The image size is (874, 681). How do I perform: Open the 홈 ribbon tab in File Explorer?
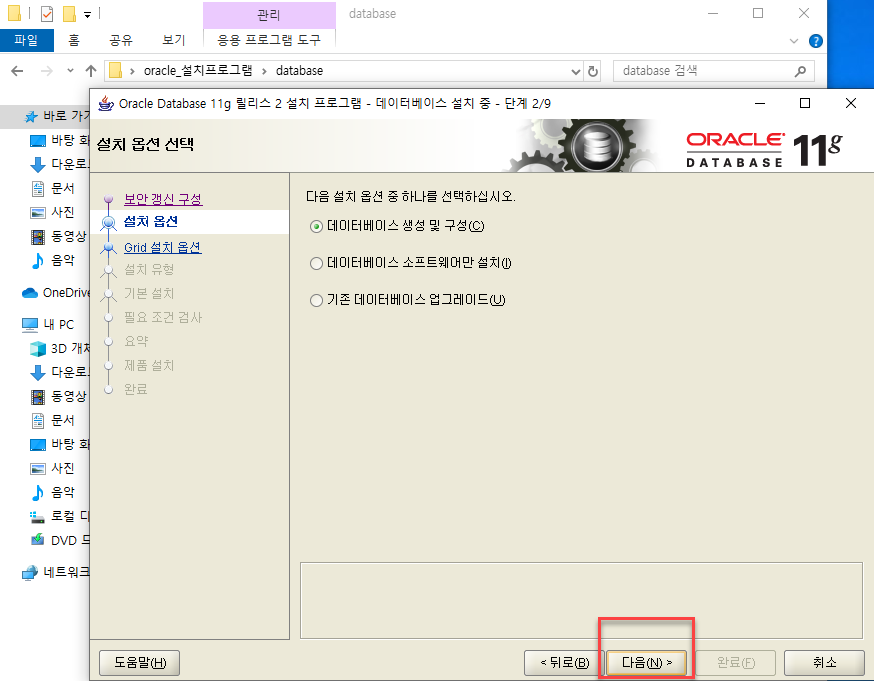coord(74,40)
